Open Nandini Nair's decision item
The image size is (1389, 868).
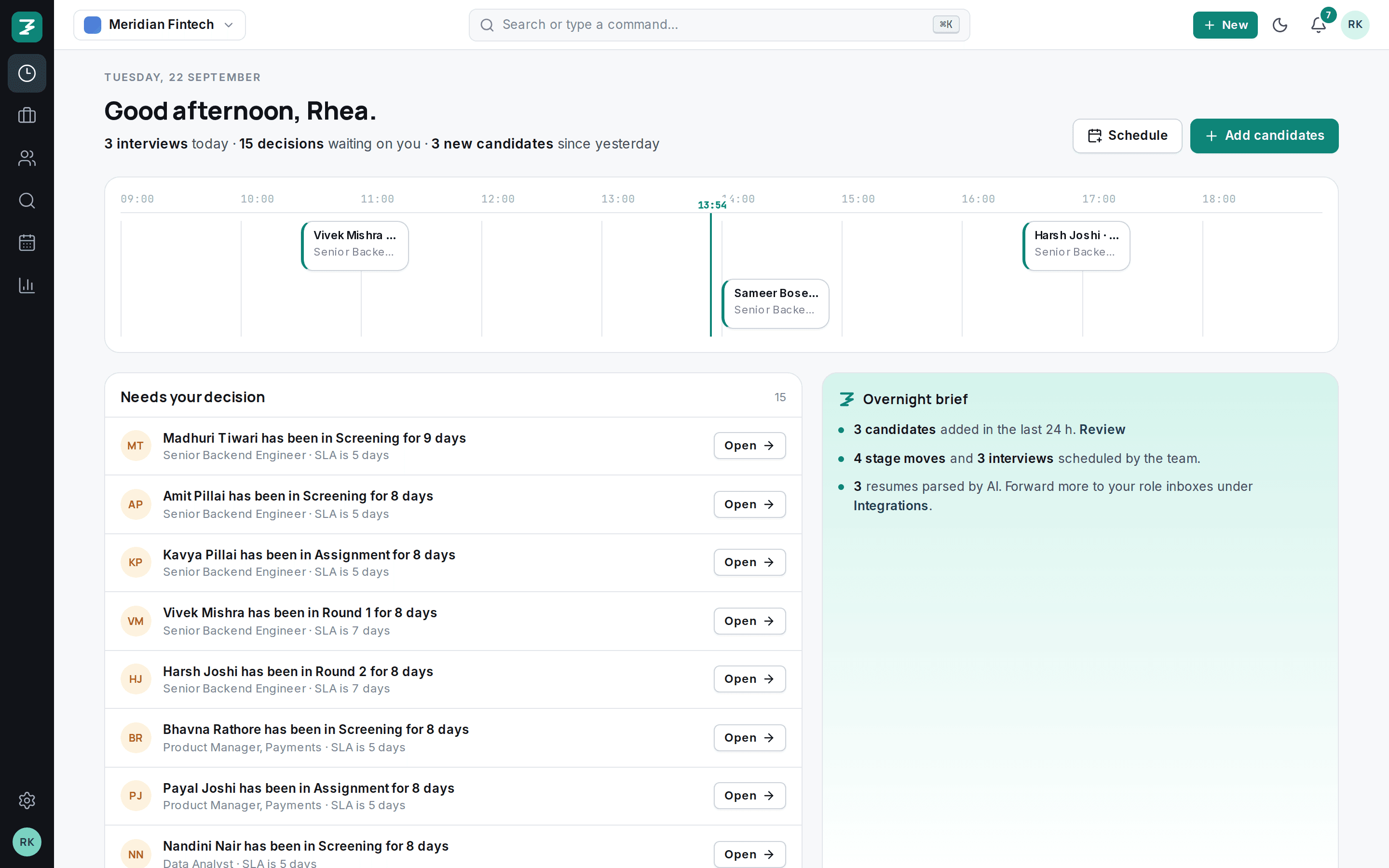coord(749,854)
